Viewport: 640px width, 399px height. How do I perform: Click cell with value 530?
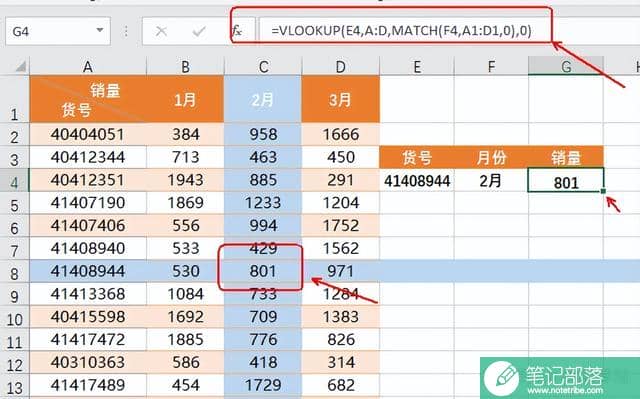coord(185,271)
